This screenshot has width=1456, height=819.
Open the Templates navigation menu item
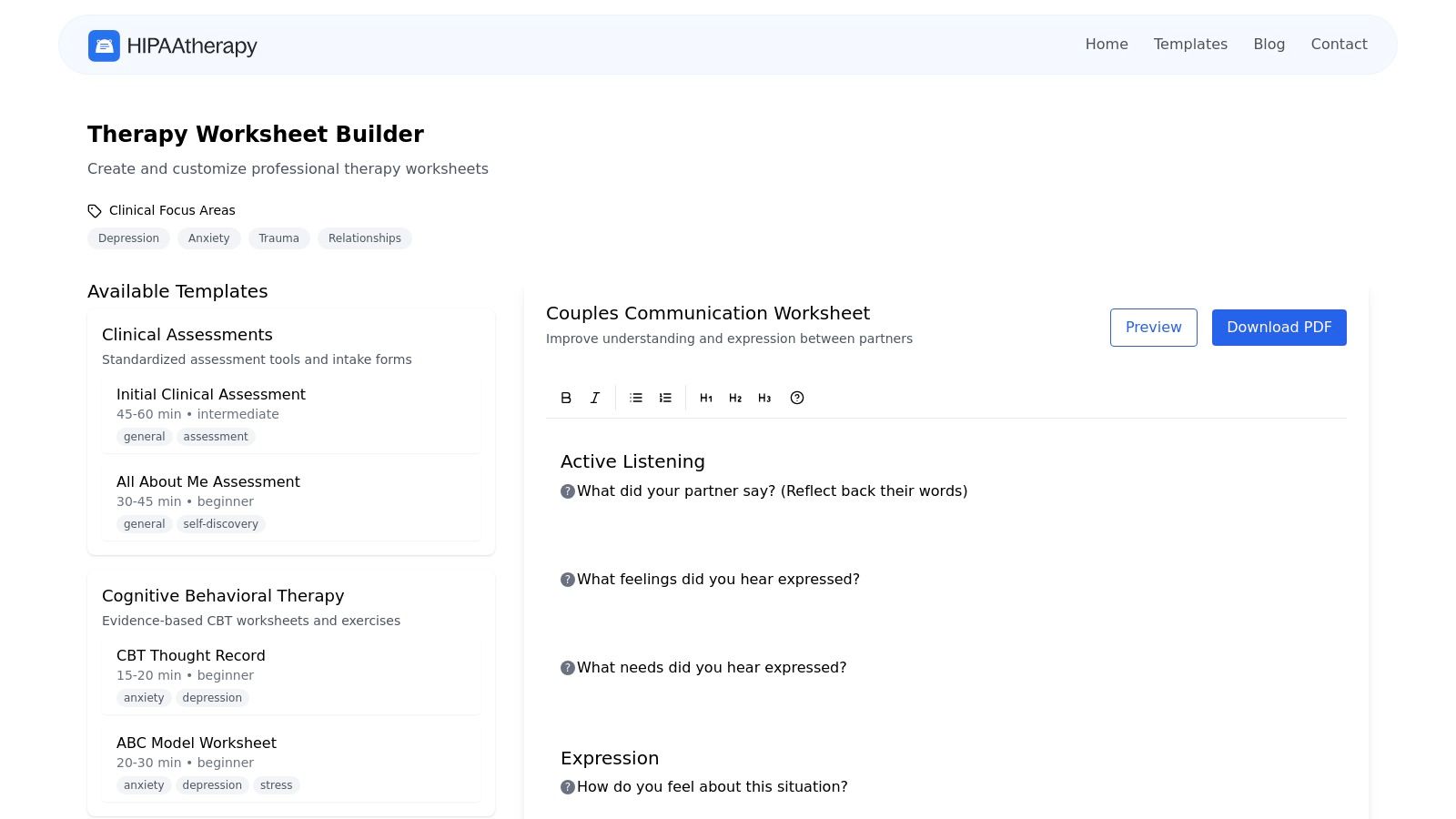[x=1190, y=44]
